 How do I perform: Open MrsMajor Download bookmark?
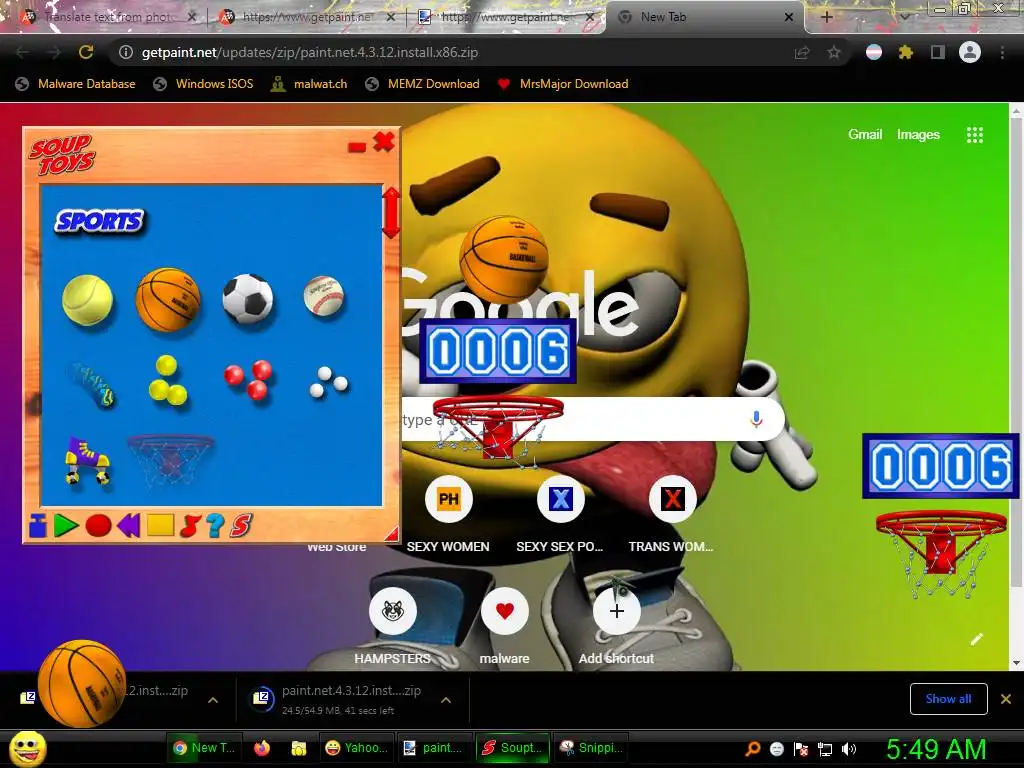[562, 84]
